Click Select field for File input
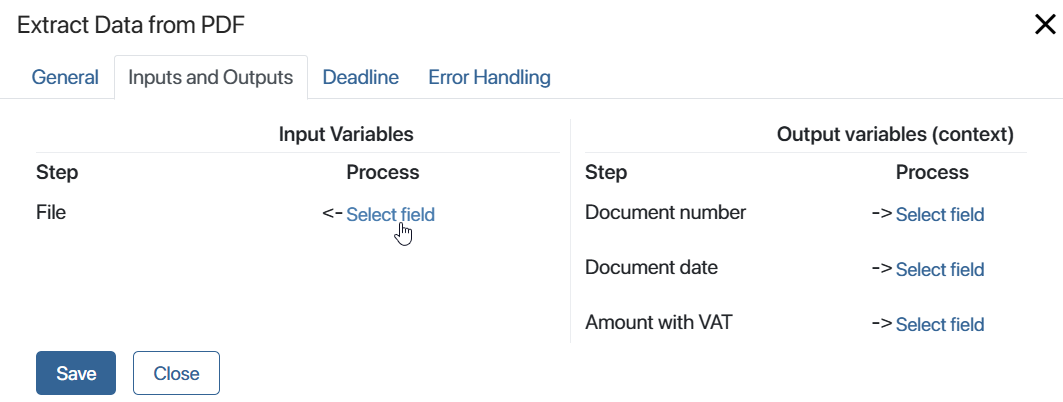The image size is (1063, 402). [x=390, y=215]
